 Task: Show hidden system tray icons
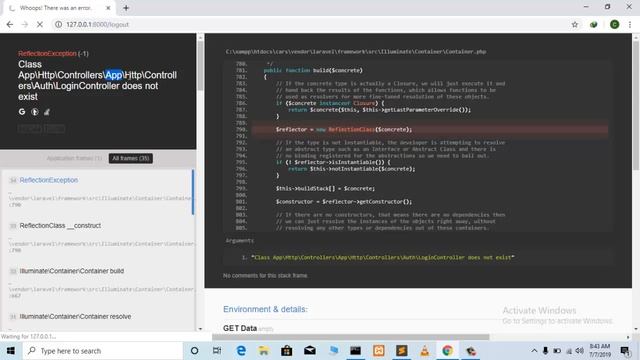534,351
